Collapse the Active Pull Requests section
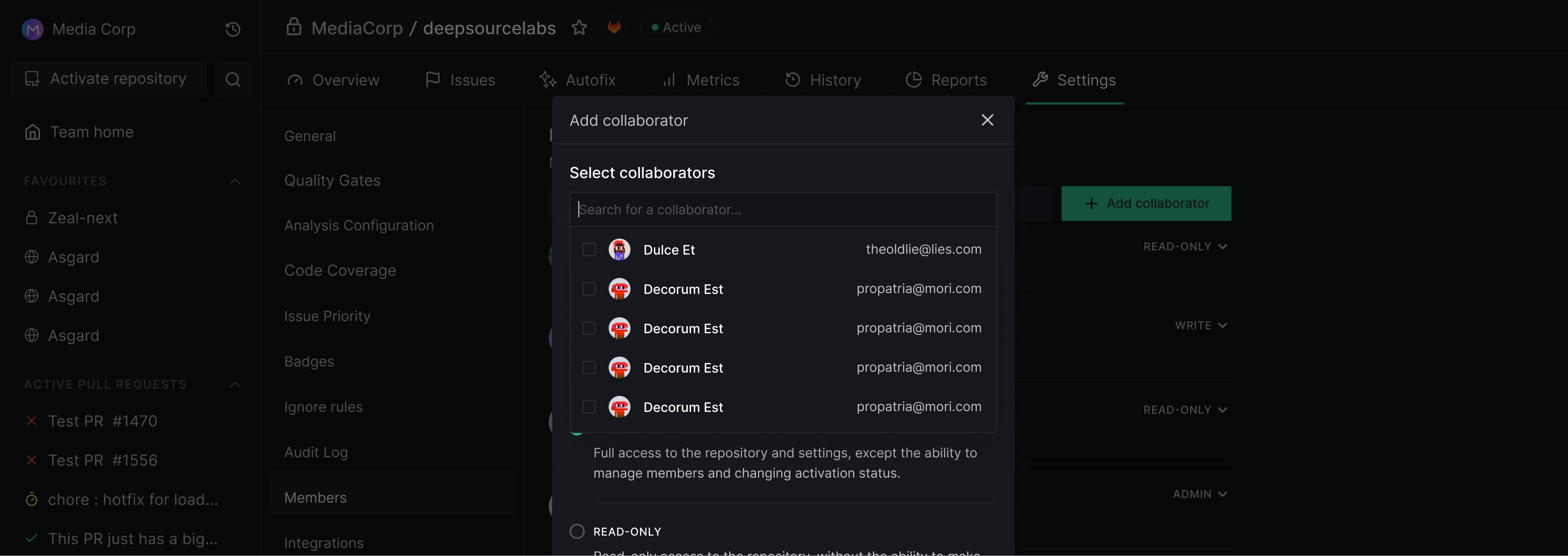This screenshot has width=1568, height=556. click(235, 384)
